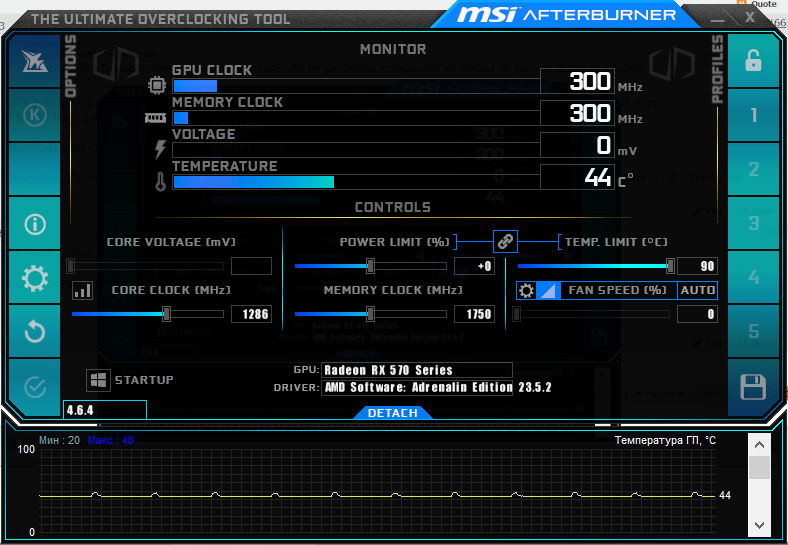Click the Memory Clock slider handle
This screenshot has height=545, width=788.
(x=370, y=314)
